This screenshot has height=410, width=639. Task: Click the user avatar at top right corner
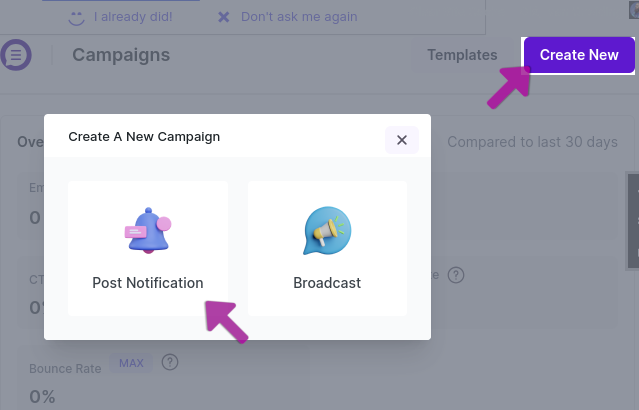pyautogui.click(x=634, y=9)
